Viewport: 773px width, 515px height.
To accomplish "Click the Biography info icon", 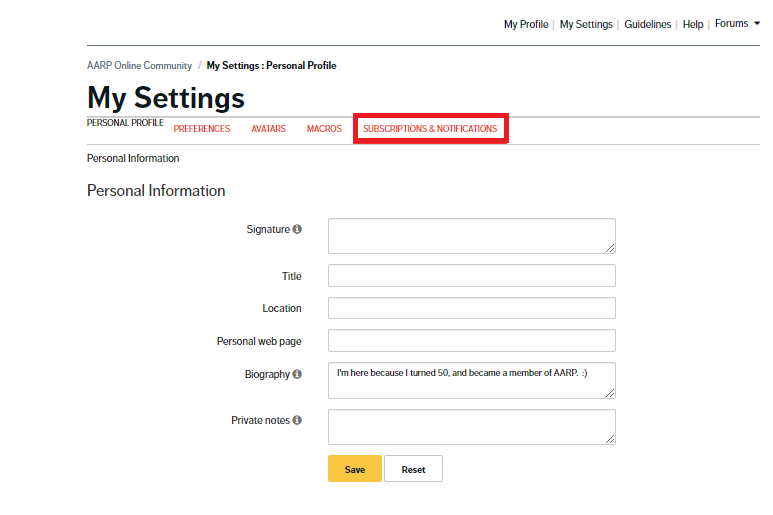I will 297,374.
